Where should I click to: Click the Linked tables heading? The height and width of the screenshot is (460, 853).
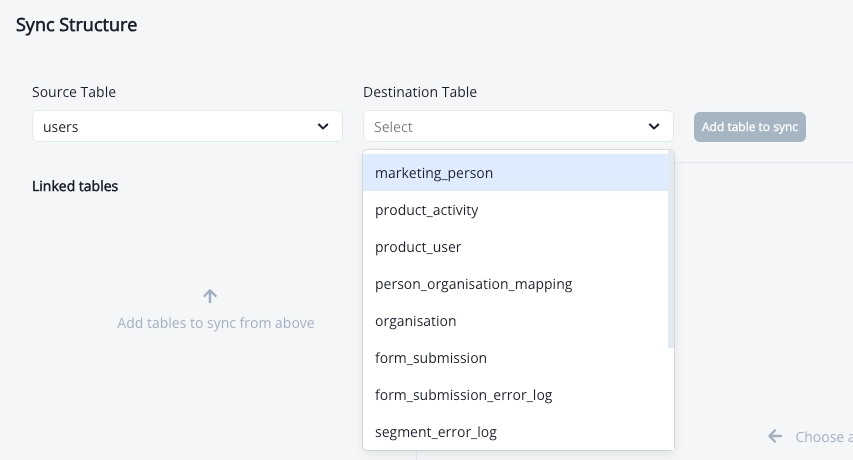[75, 186]
